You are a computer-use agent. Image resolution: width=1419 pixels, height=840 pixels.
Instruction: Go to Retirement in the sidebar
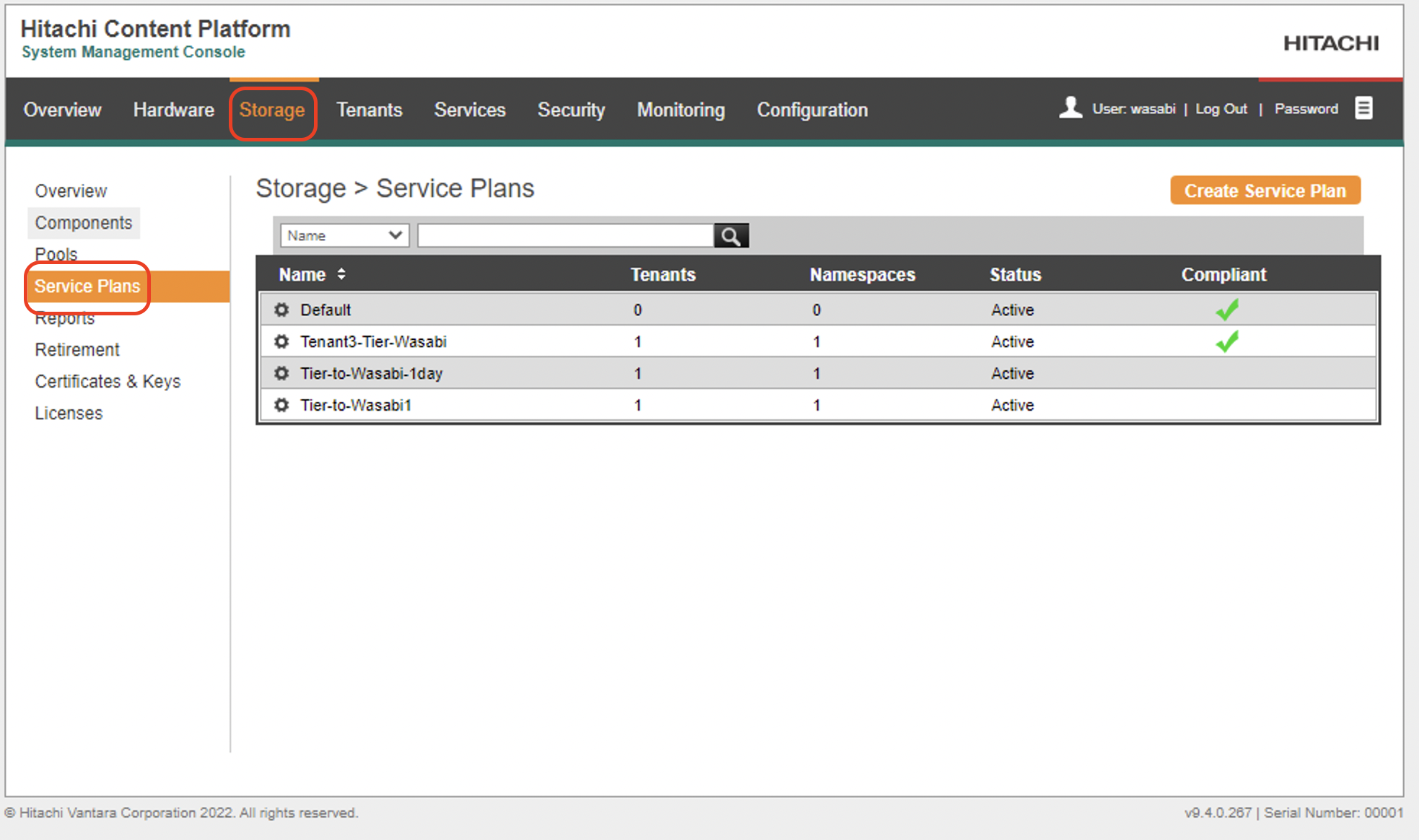77,349
